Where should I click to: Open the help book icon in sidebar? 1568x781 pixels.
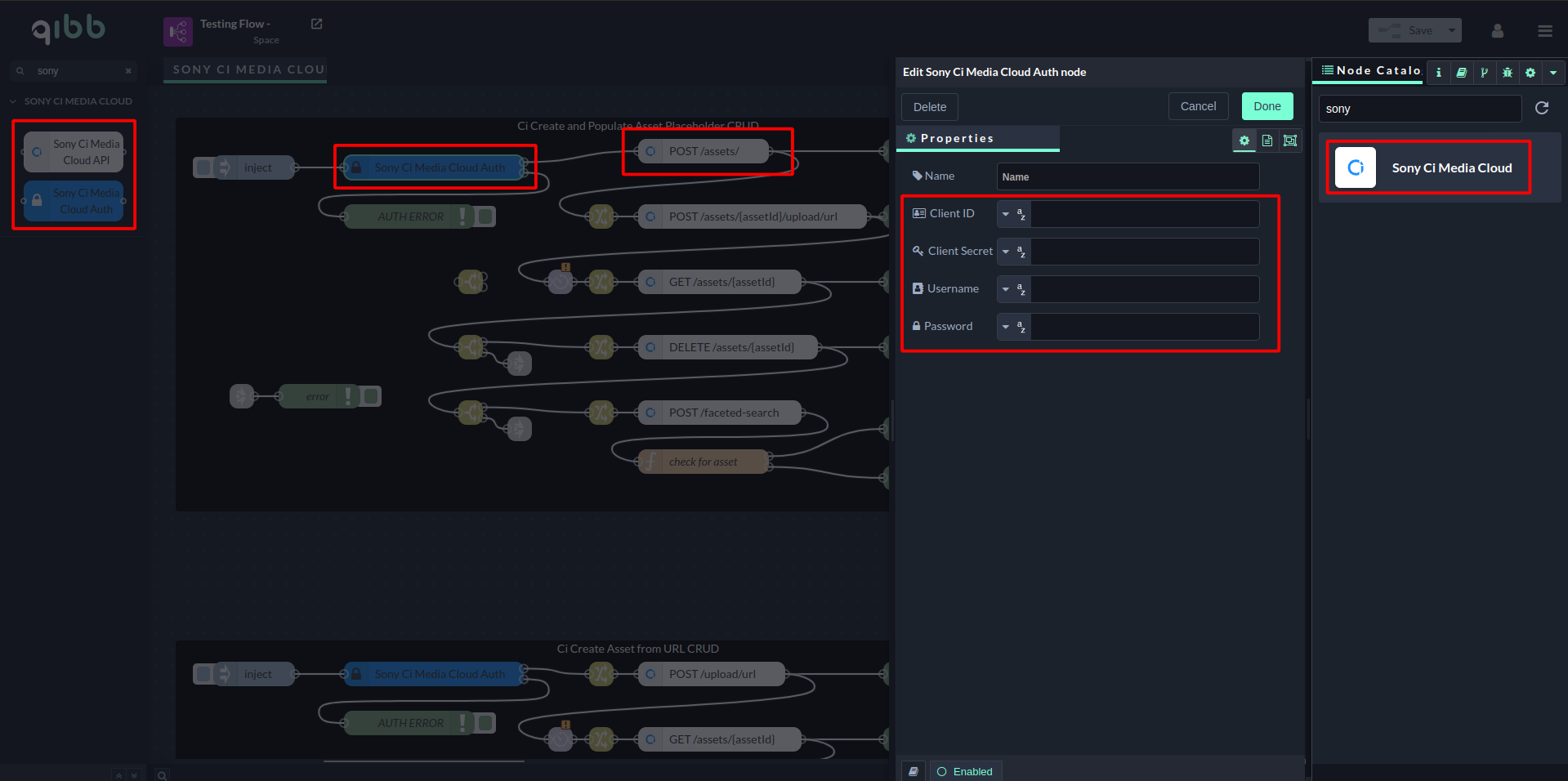1462,73
